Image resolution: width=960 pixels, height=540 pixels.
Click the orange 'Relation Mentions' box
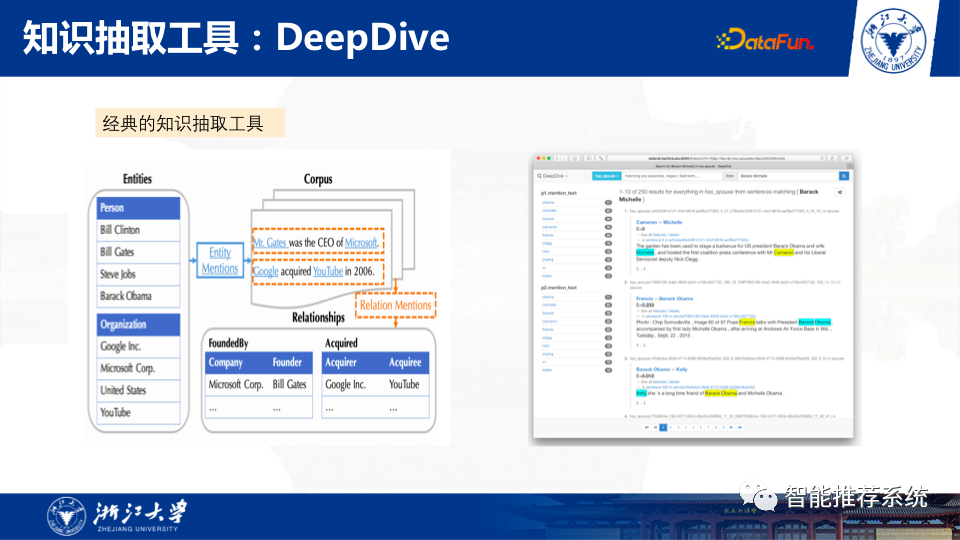[396, 305]
